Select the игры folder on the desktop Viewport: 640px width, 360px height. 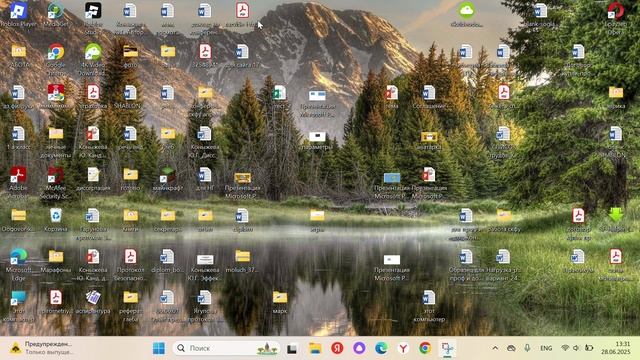tap(317, 216)
